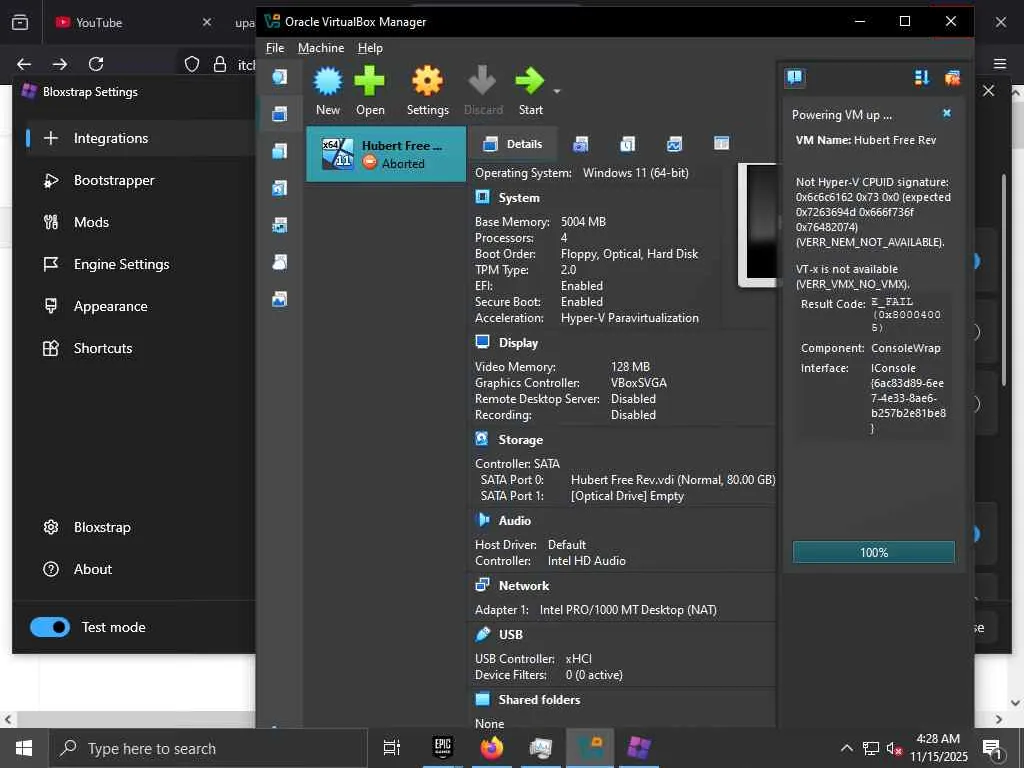Switch to the Logs tab icon

pos(628,144)
